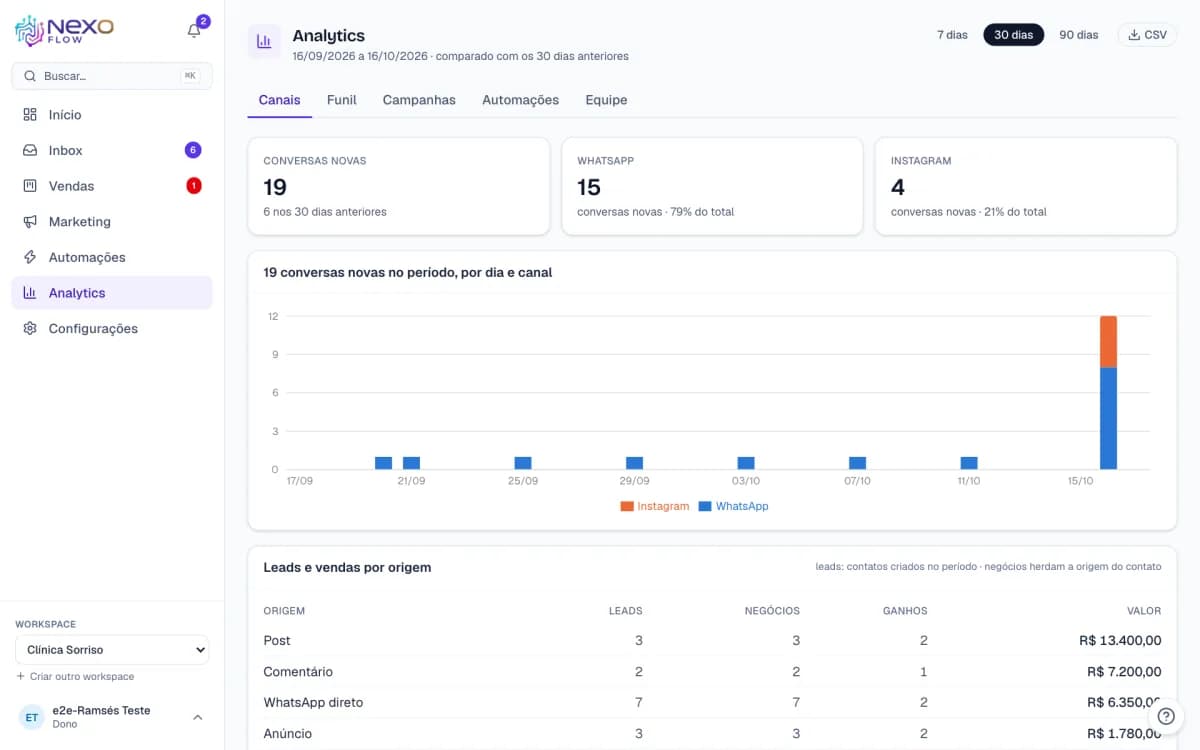Click the VALOR column header

1144,610
